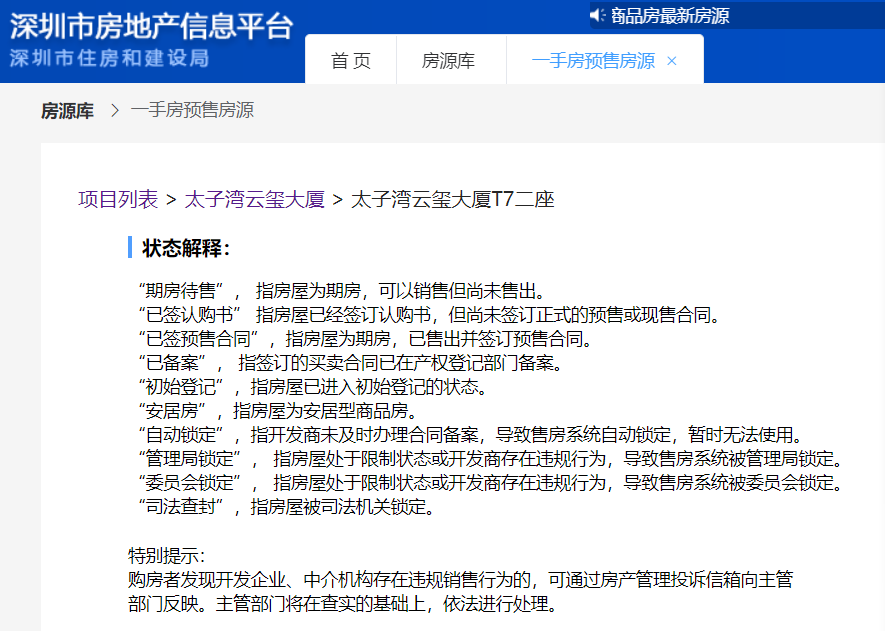Click the “已签预售合同” explanation line
This screenshot has height=631, width=885.
pos(366,339)
